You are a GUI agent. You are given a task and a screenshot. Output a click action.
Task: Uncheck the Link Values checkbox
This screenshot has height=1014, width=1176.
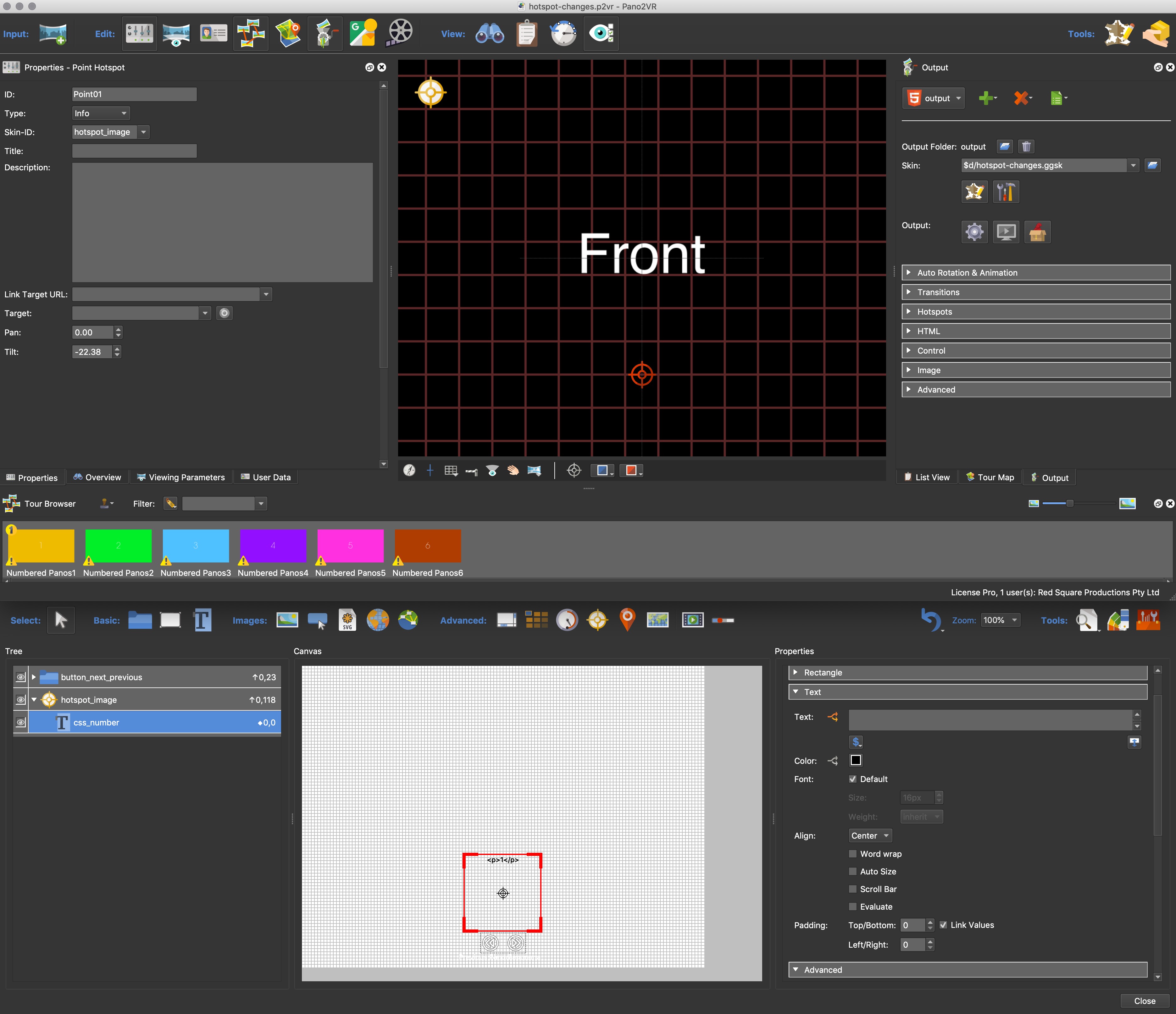943,925
